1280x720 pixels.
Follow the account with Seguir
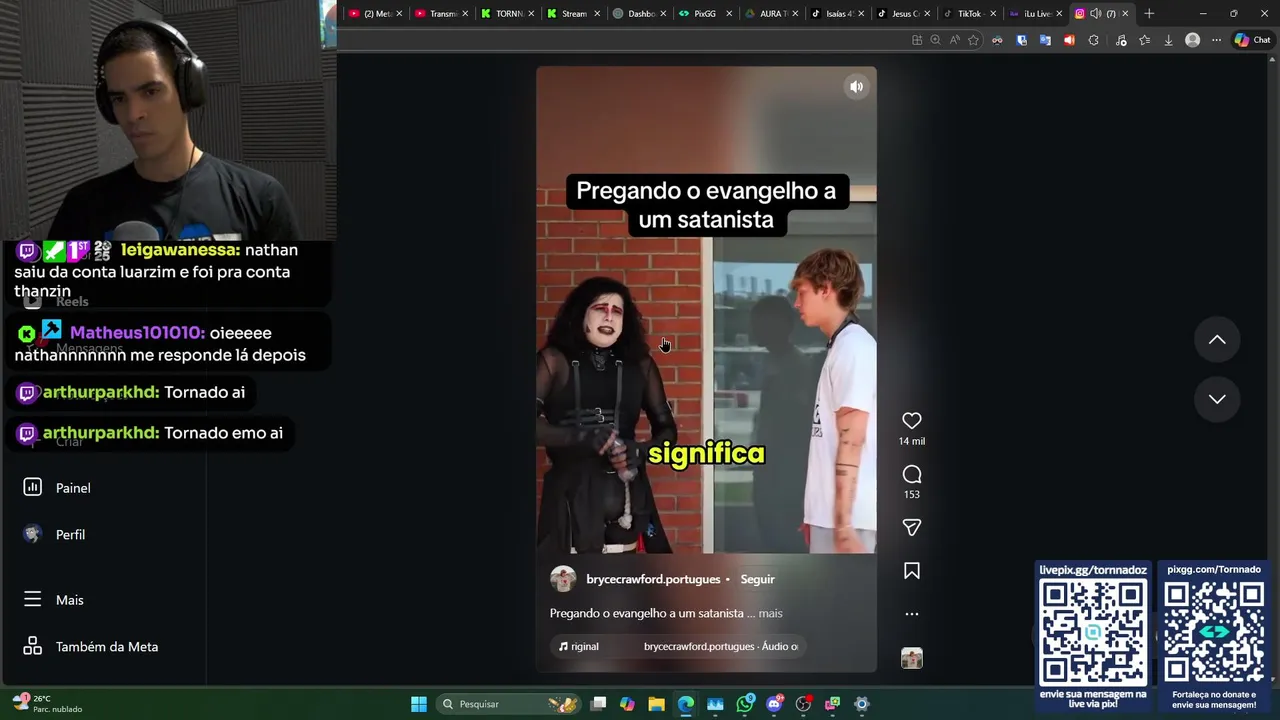tap(757, 579)
